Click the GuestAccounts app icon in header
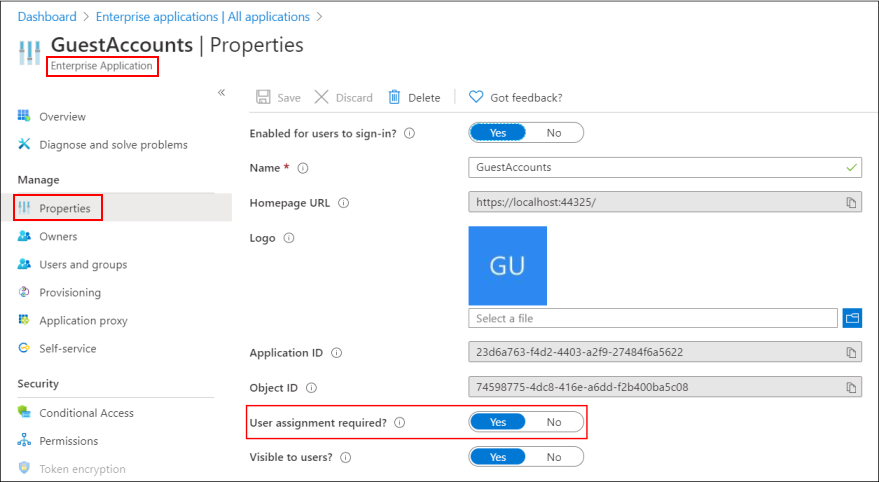Image resolution: width=879 pixels, height=482 pixels. click(x=30, y=52)
